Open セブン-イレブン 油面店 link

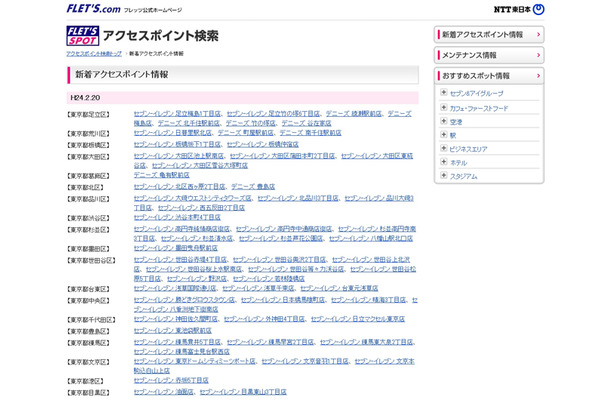[x=163, y=393]
